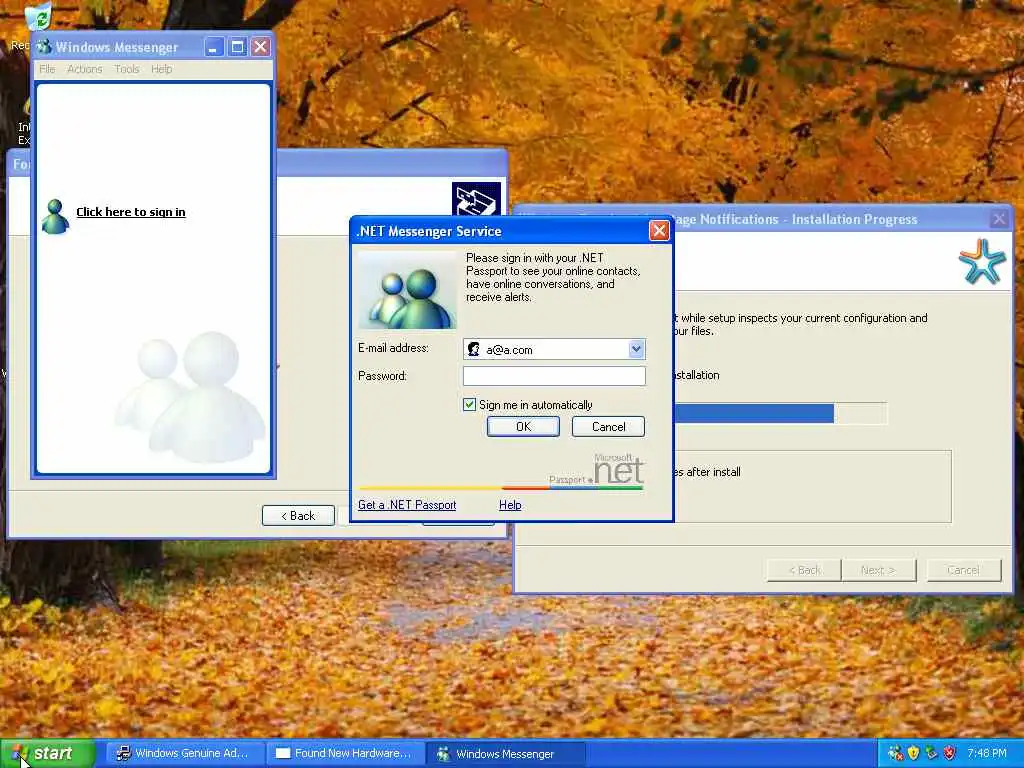Open the Messenger tray icon with red X
1024x768 pixels.
[895, 753]
